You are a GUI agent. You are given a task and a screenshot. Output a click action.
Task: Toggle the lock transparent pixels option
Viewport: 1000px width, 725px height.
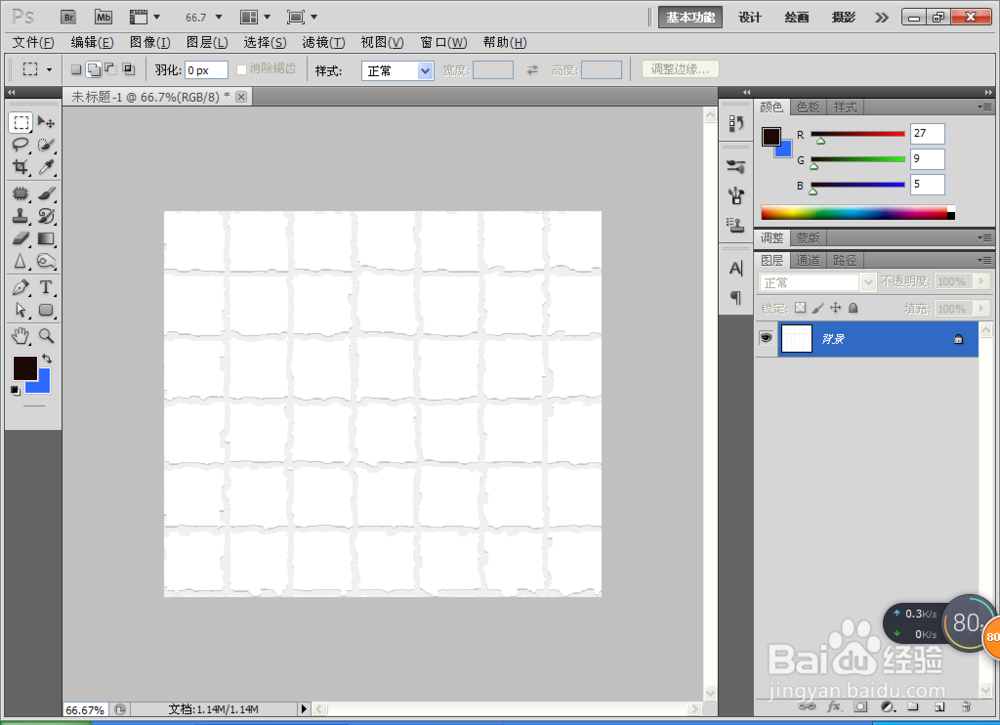[800, 308]
